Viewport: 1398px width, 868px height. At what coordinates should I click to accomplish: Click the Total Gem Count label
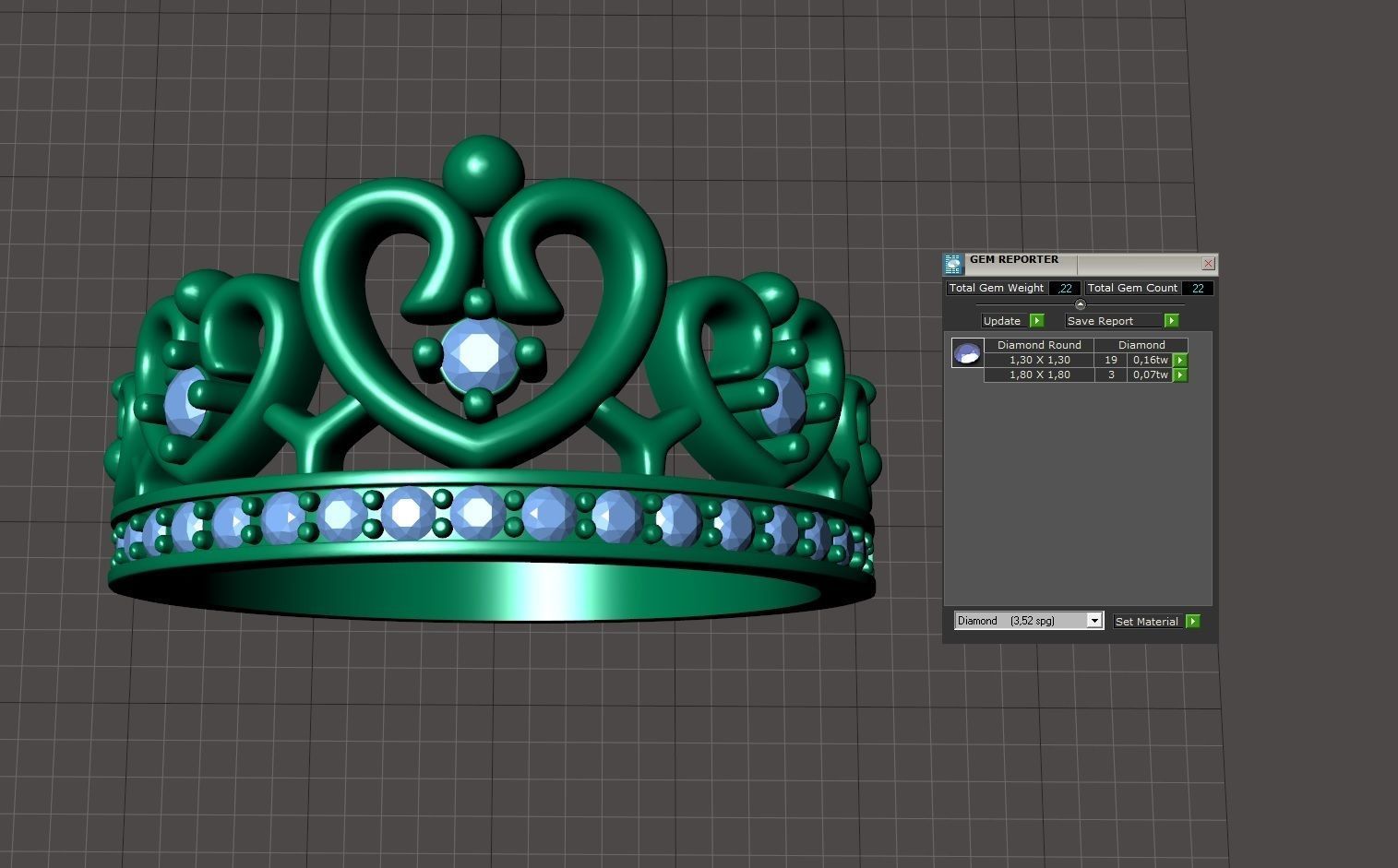click(1132, 288)
